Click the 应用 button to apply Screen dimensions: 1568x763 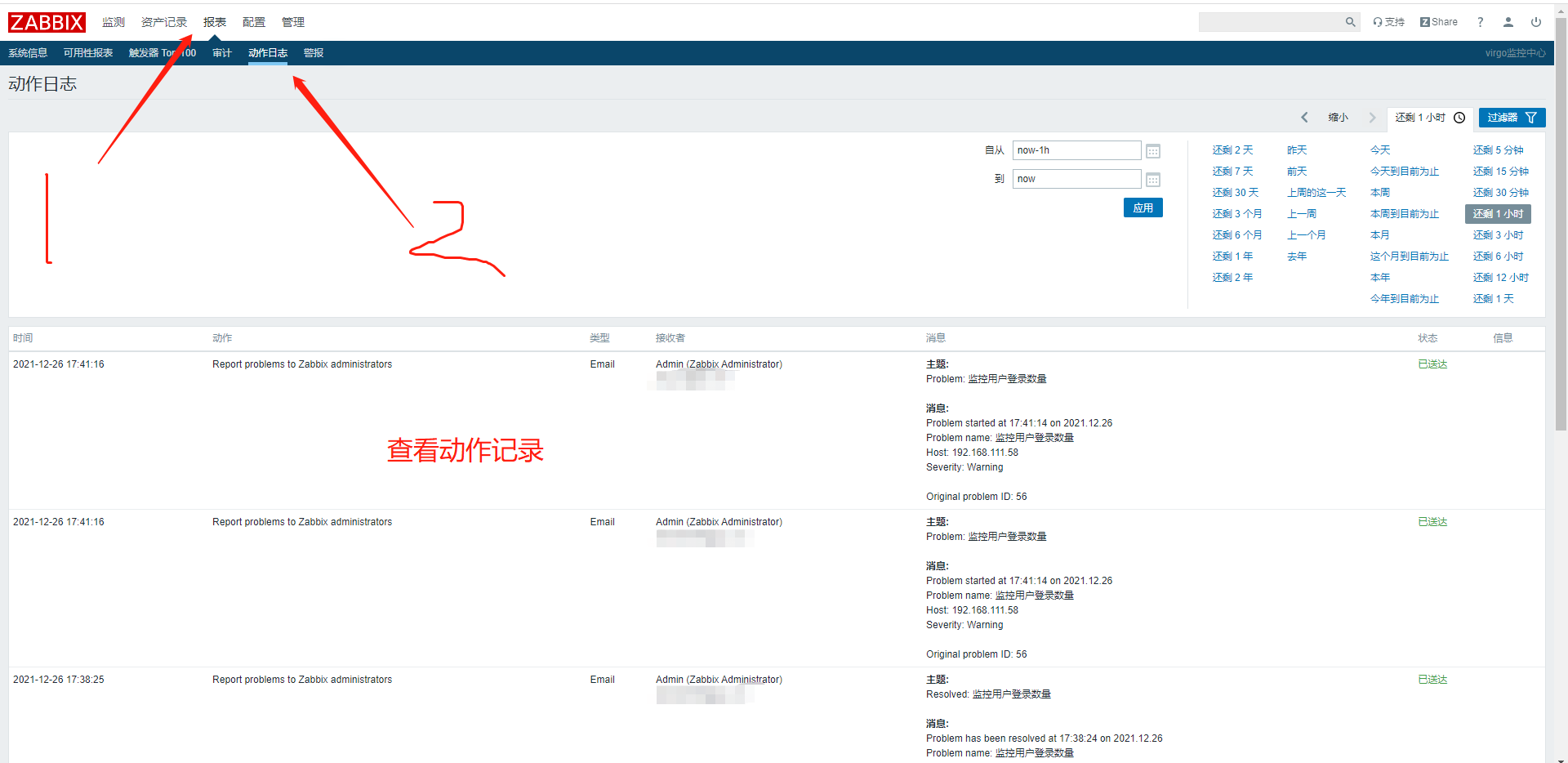point(1143,207)
